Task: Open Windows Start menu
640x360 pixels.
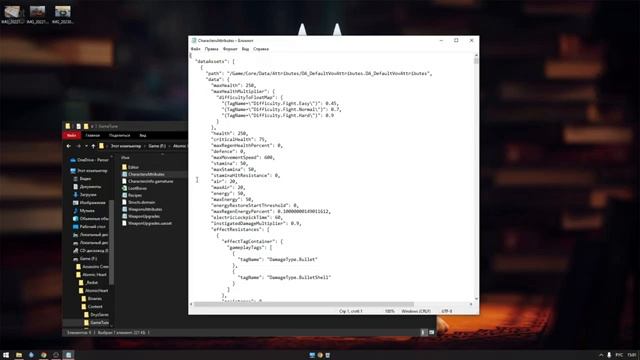Action: (6, 355)
